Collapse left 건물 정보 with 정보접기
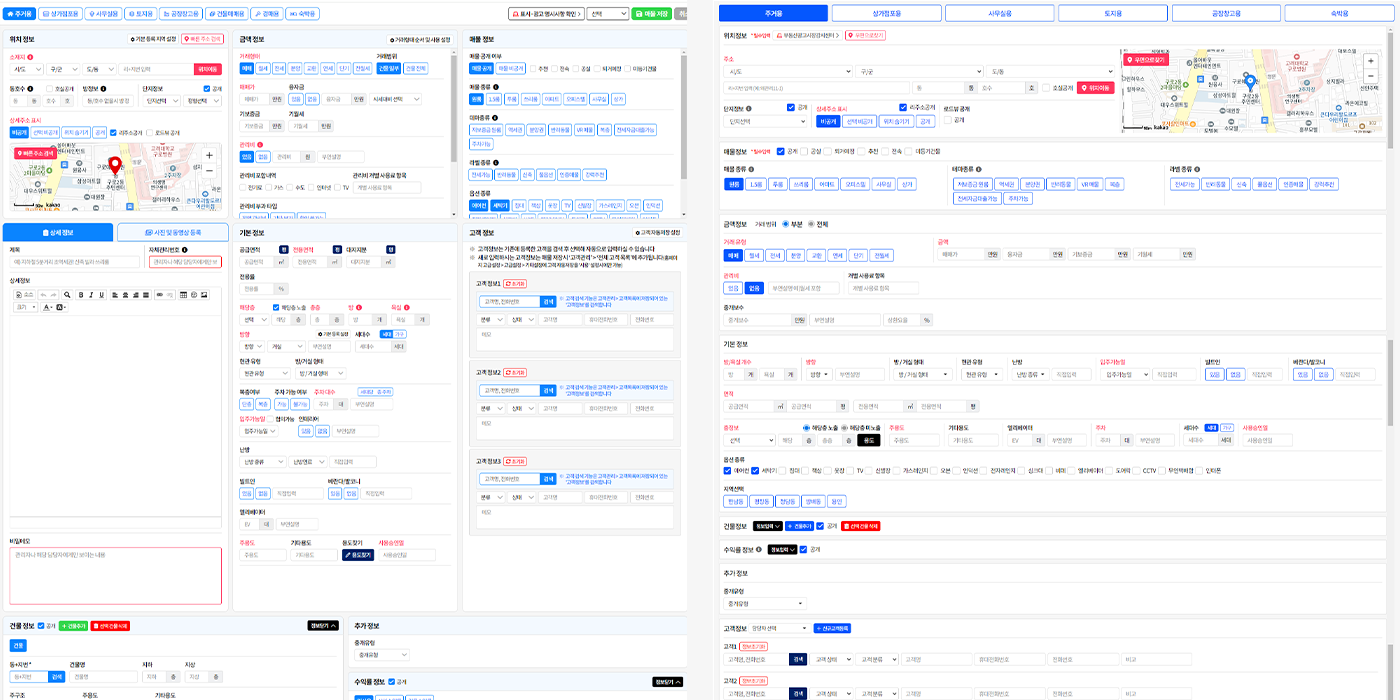 (x=323, y=625)
